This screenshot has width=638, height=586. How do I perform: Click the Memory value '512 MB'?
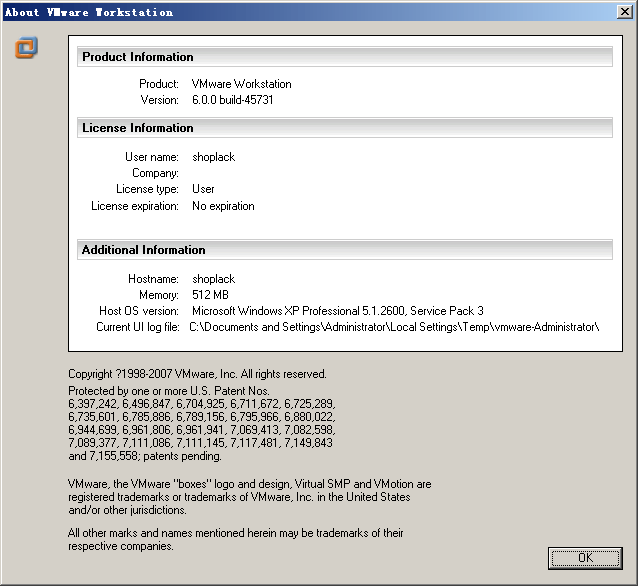(210, 295)
